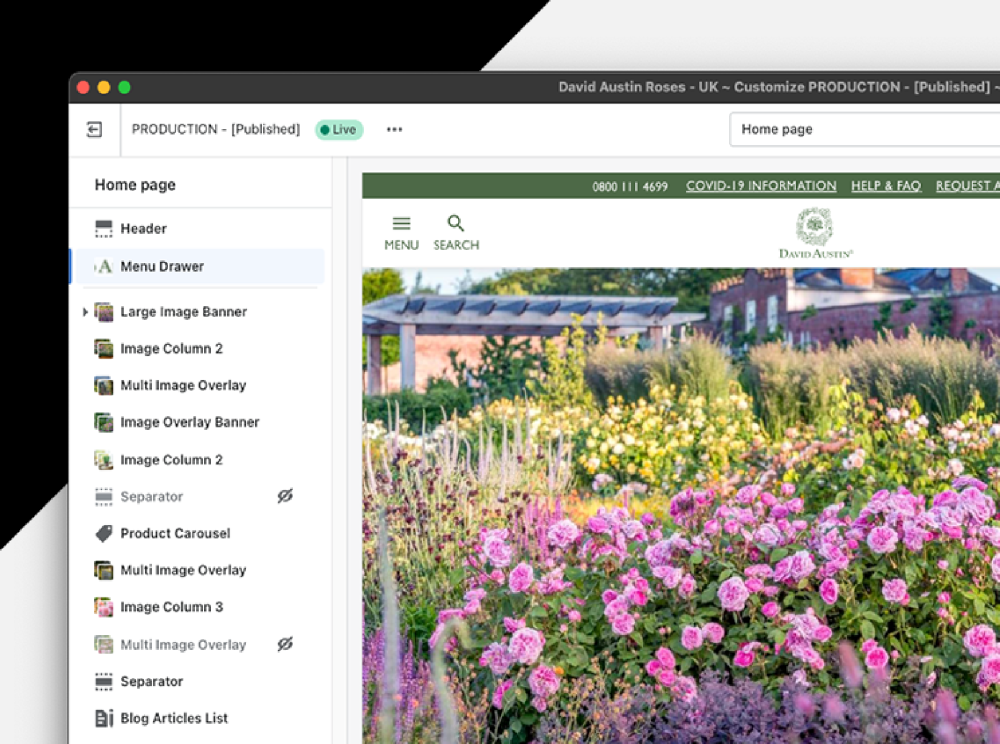Click the Blog Articles List section icon
Image resolution: width=1000 pixels, height=744 pixels.
[x=104, y=718]
